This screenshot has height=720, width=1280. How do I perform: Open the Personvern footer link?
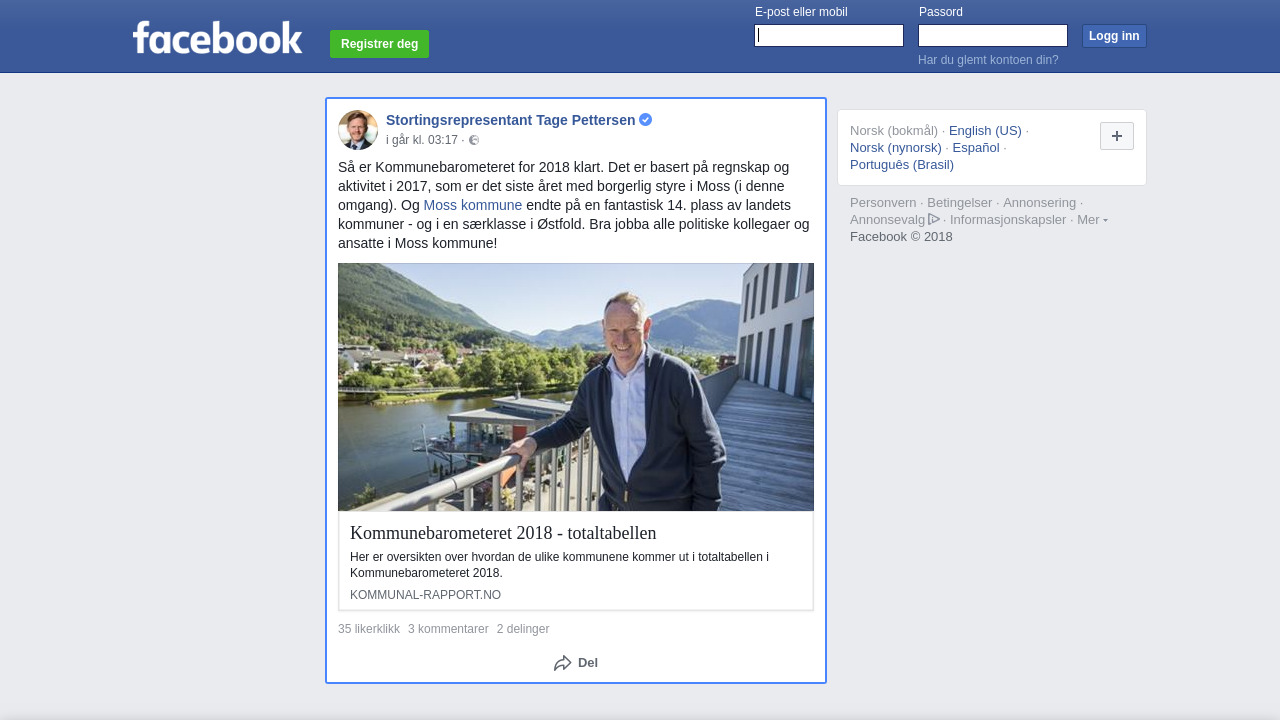[883, 203]
